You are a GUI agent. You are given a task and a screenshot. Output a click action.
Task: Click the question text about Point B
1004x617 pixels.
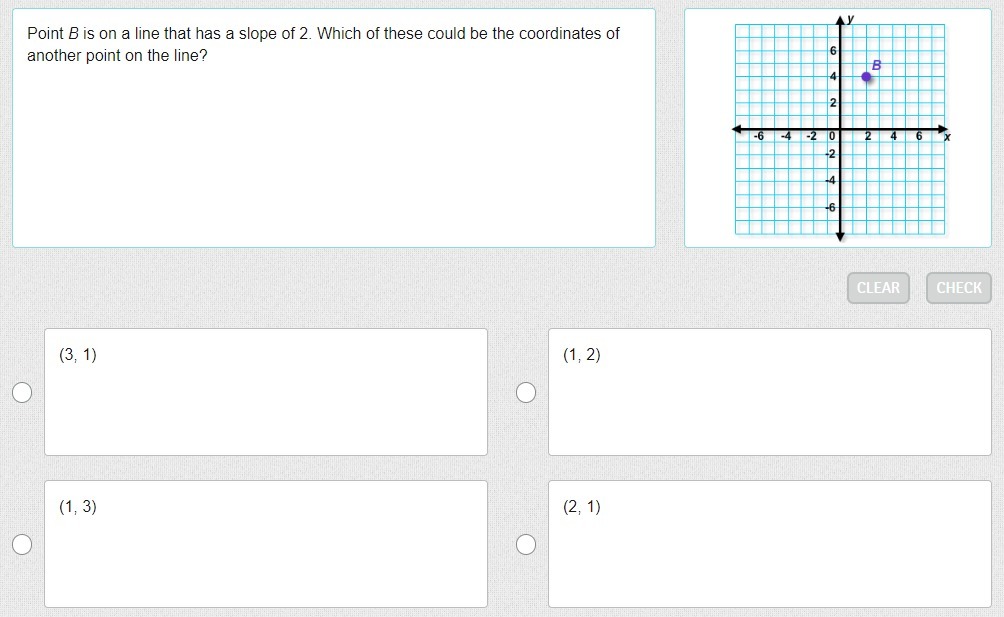click(323, 44)
